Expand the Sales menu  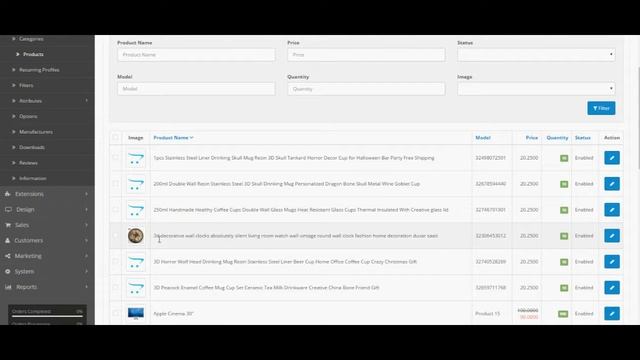pos(47,225)
